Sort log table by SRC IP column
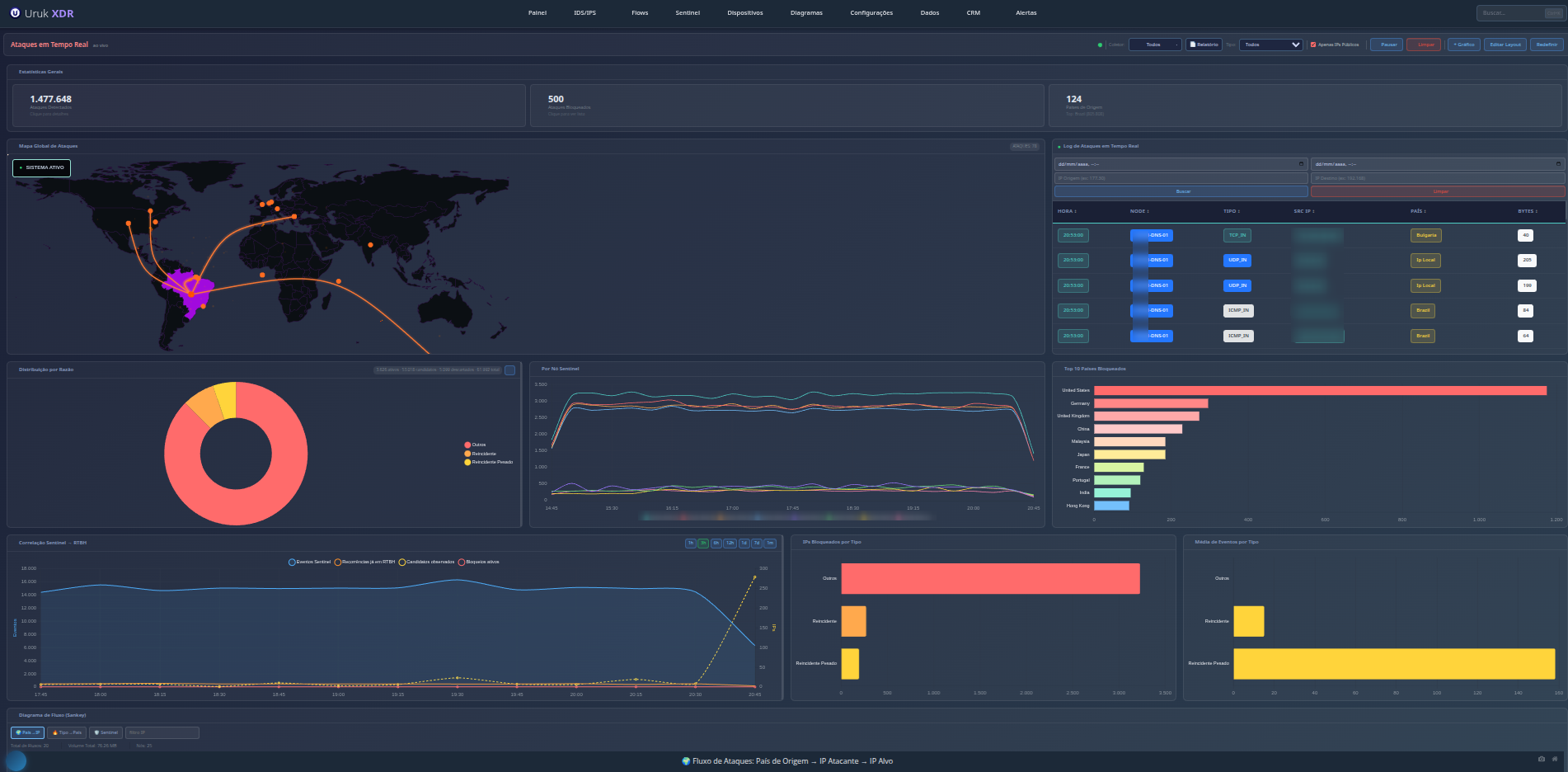The width and height of the screenshot is (1568, 772). 1304,211
